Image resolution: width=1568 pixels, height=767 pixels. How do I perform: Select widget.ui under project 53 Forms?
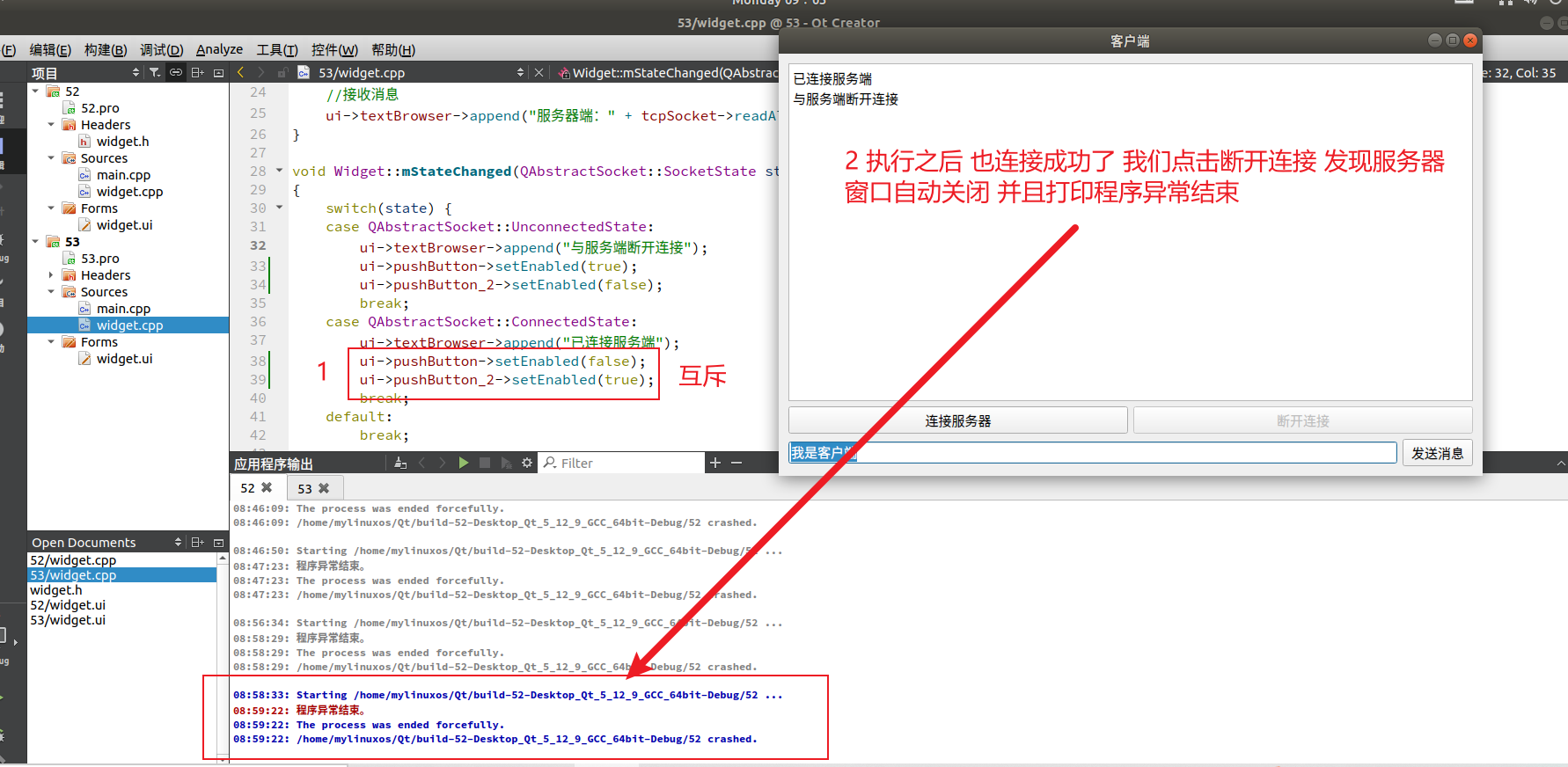[x=124, y=358]
